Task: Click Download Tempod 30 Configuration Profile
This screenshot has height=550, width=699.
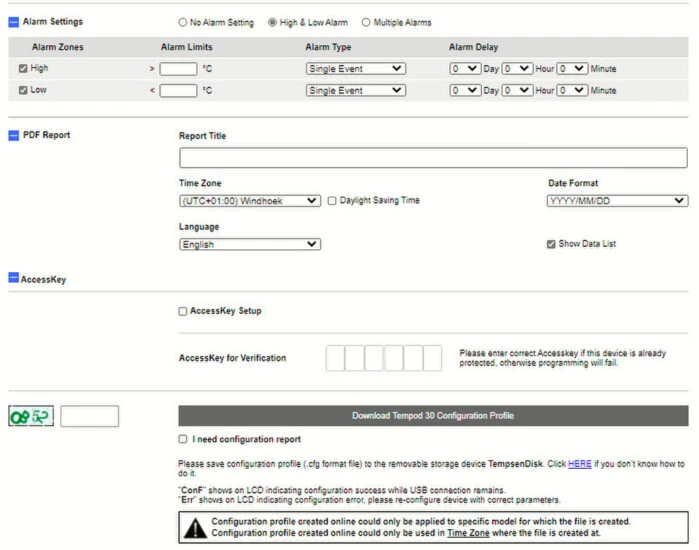Action: [432, 416]
